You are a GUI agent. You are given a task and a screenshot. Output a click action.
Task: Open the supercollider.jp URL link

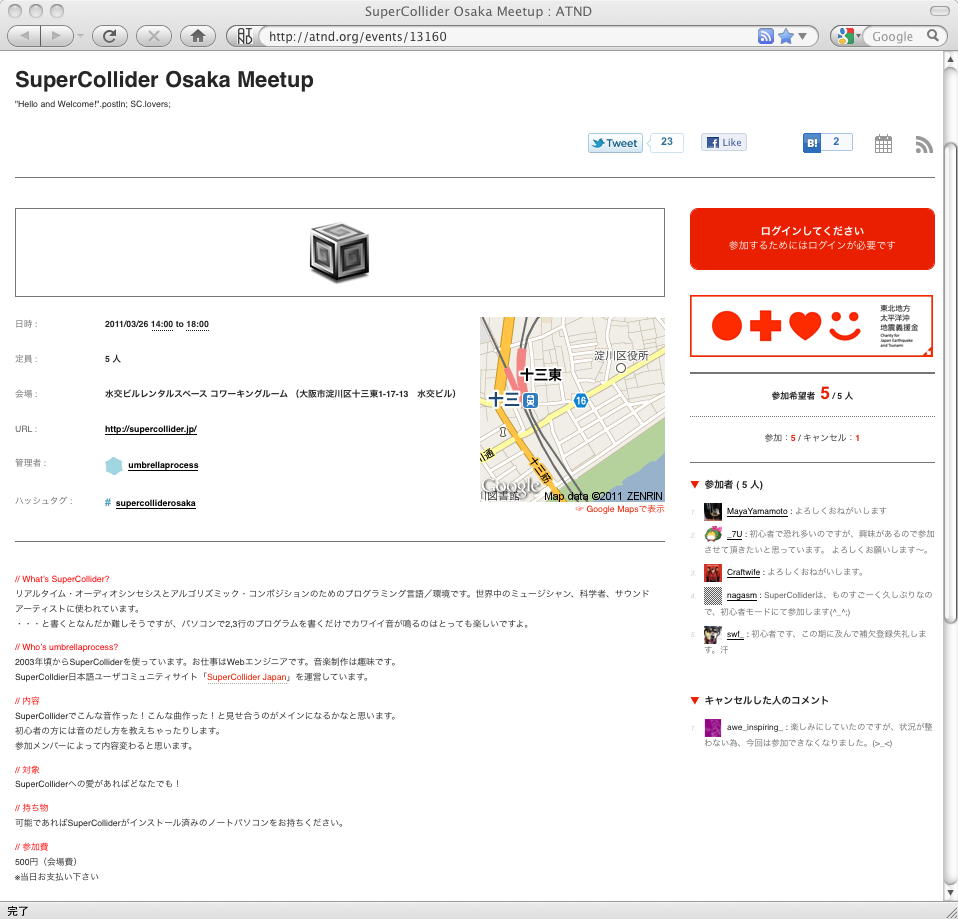tap(151, 429)
